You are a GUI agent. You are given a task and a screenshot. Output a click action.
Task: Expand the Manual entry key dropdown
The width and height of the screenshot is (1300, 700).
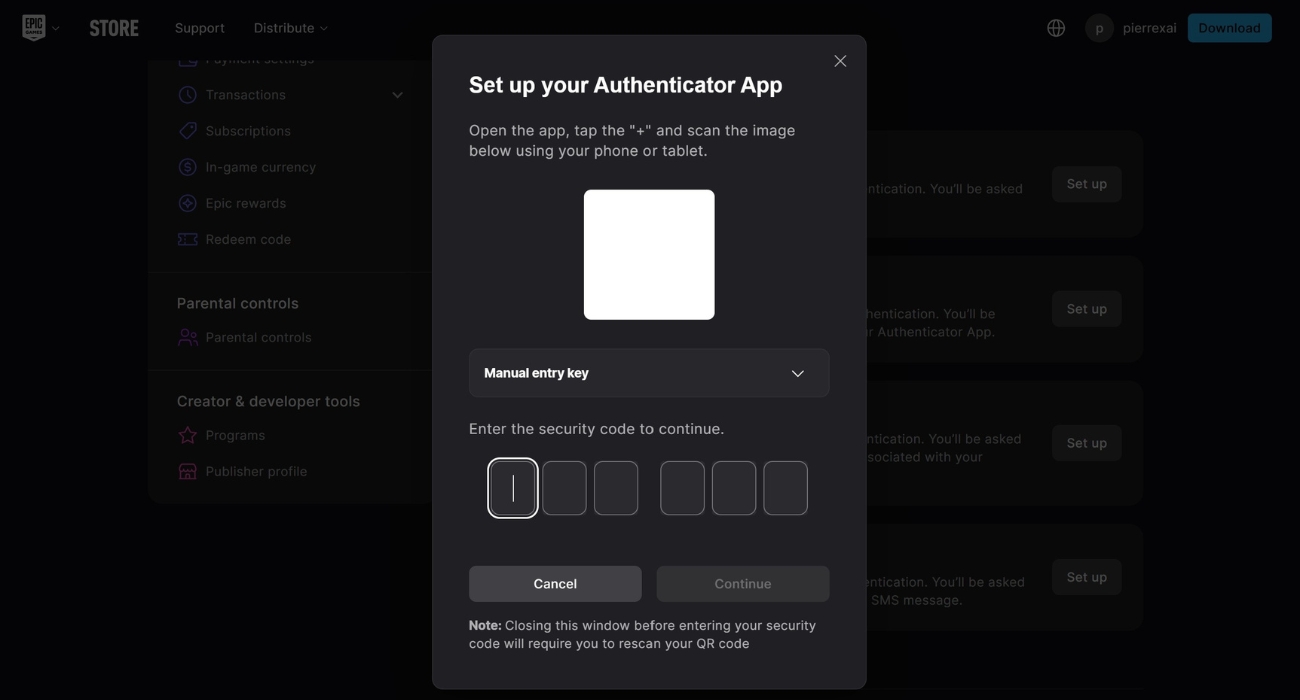(649, 373)
